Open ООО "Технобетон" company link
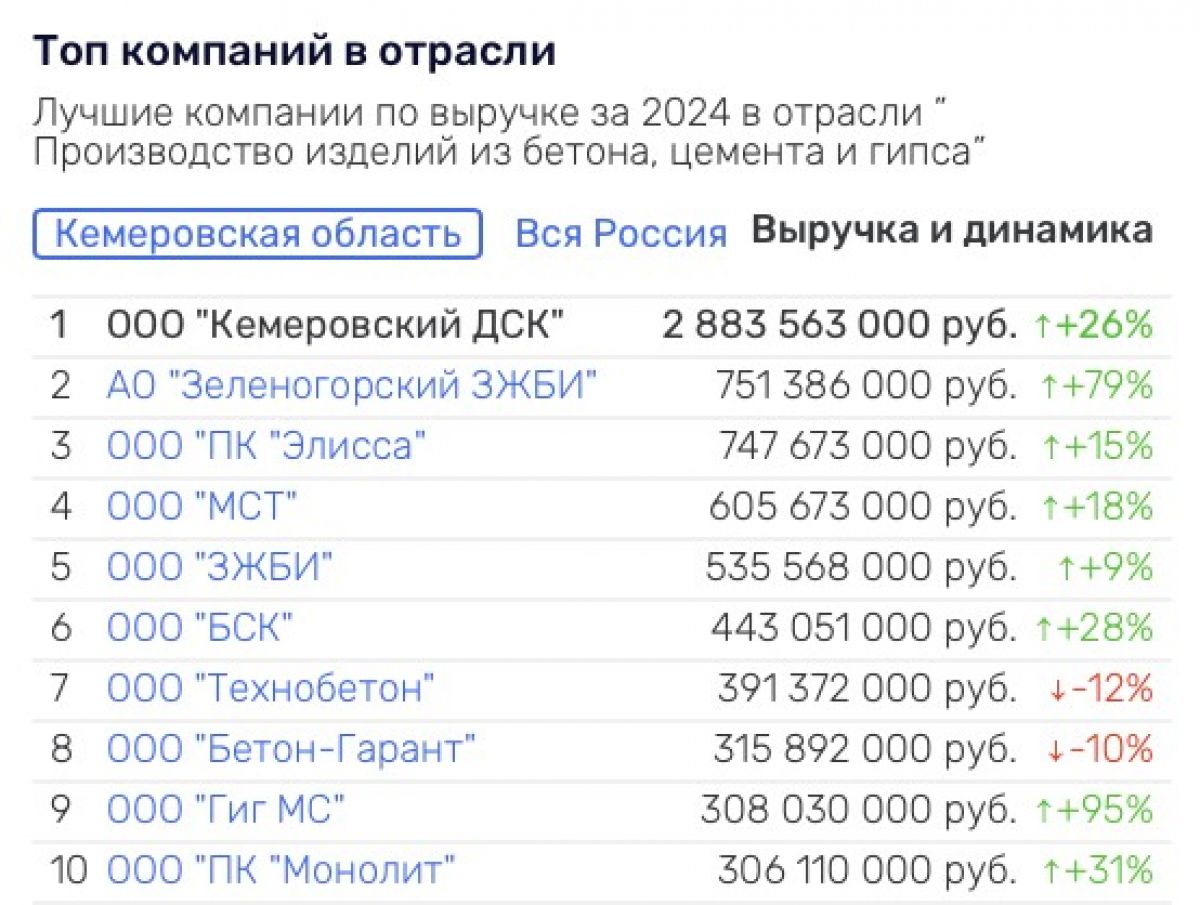Screen dimensions: 1200x905 coord(271,688)
